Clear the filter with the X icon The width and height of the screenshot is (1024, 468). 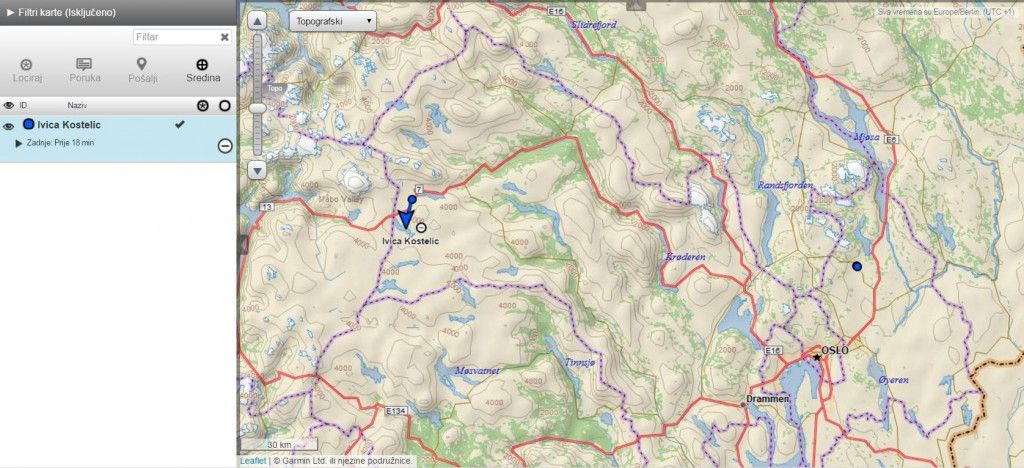(225, 37)
